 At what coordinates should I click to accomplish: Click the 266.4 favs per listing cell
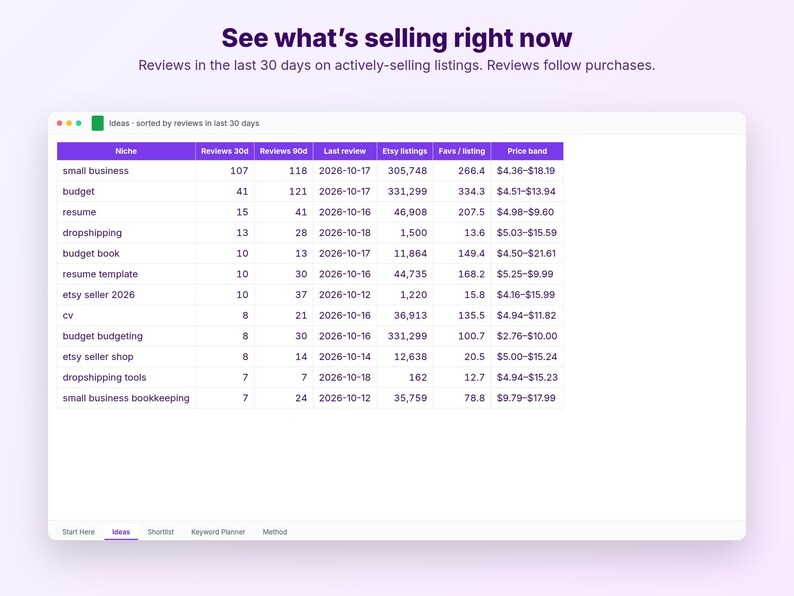tap(462, 171)
